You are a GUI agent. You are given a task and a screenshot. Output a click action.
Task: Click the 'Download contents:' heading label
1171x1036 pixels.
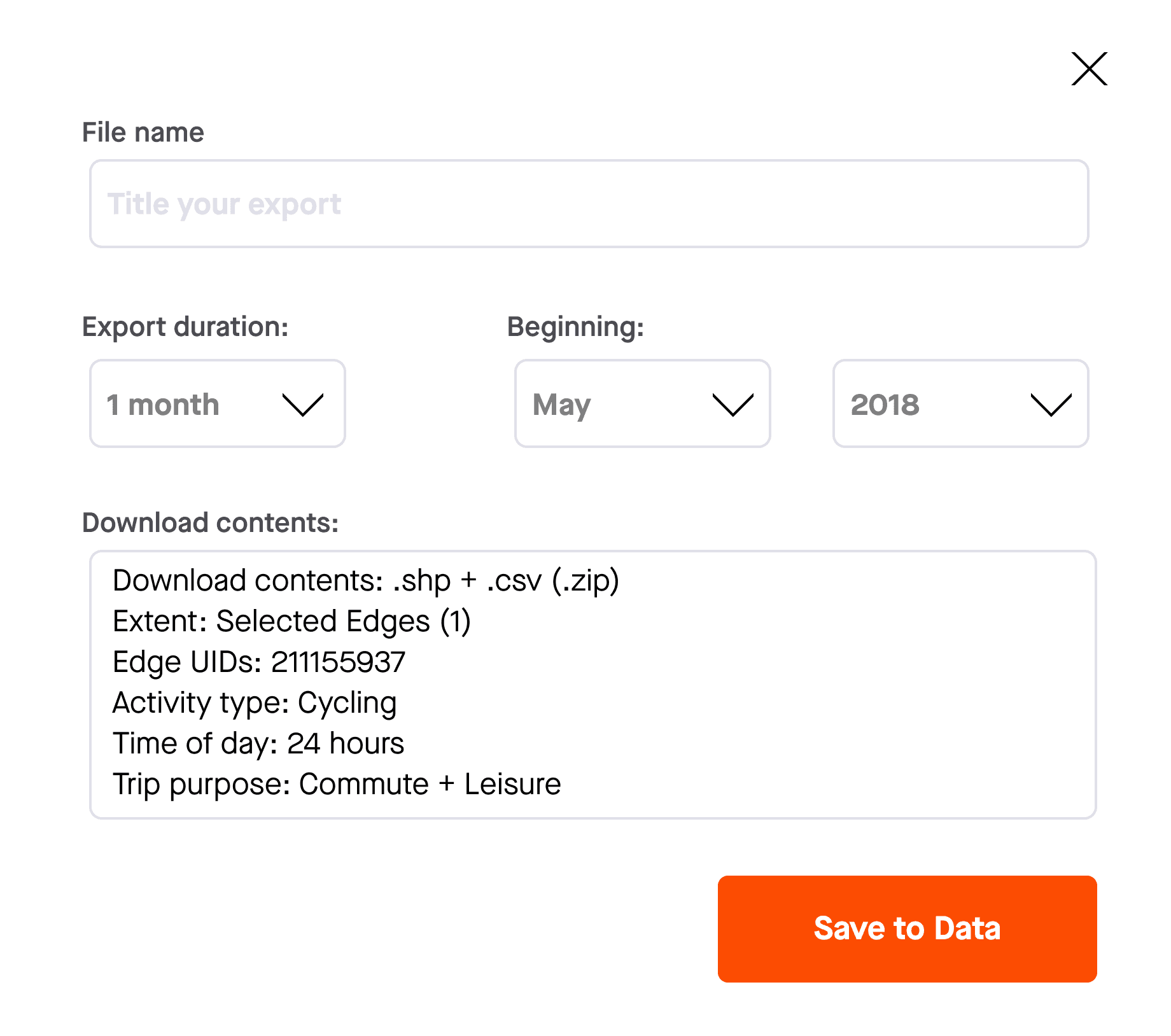[210, 522]
